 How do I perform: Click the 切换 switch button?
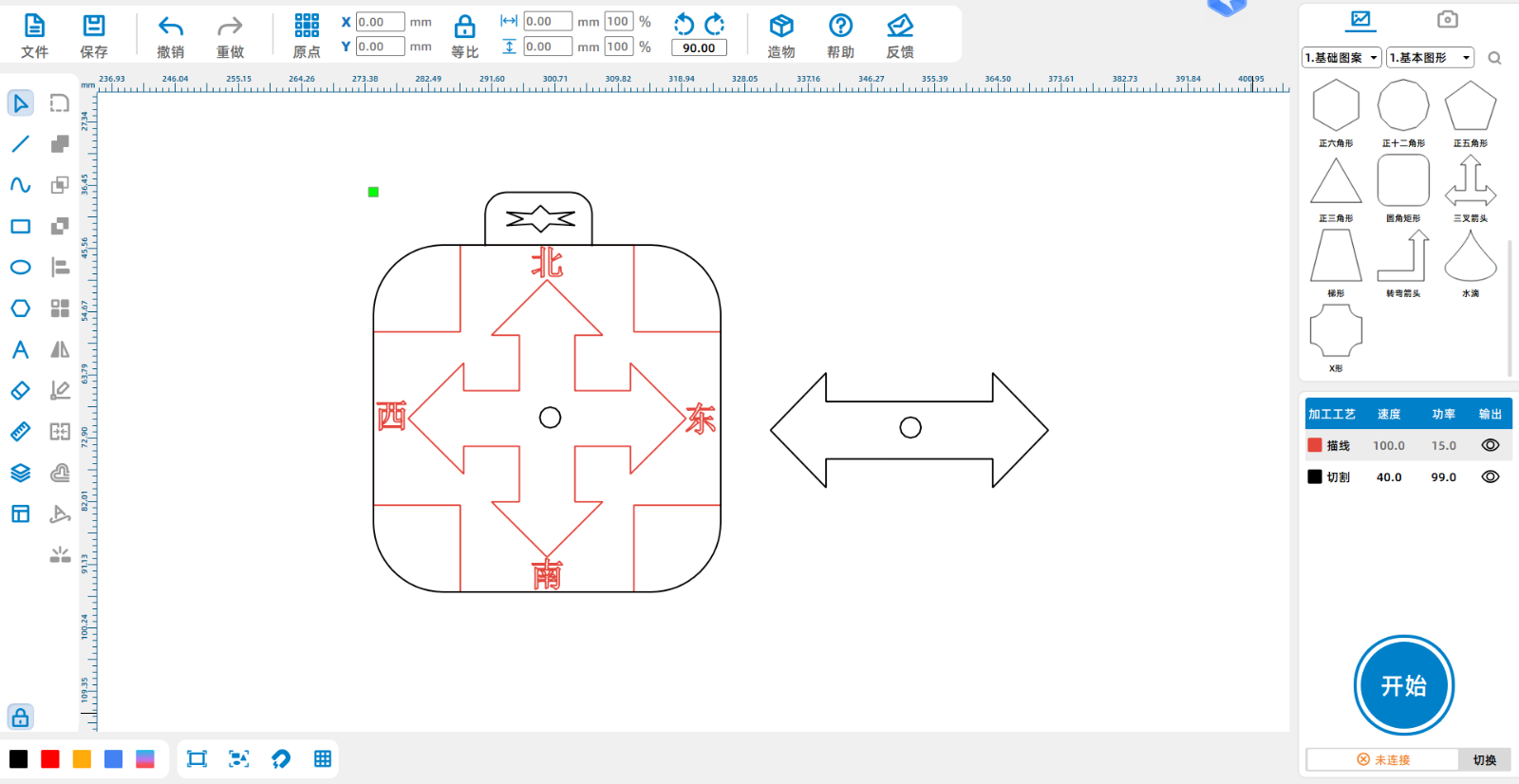pyautogui.click(x=1484, y=759)
